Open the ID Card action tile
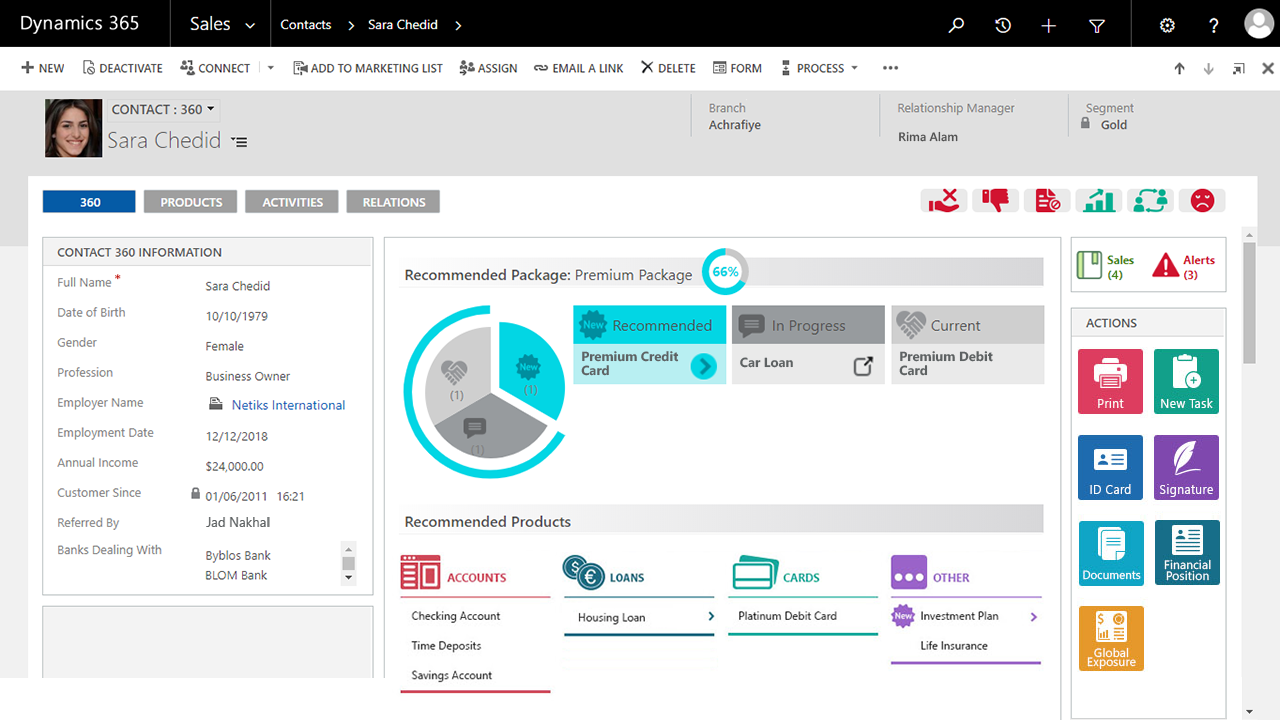Viewport: 1280px width, 720px height. (1110, 467)
